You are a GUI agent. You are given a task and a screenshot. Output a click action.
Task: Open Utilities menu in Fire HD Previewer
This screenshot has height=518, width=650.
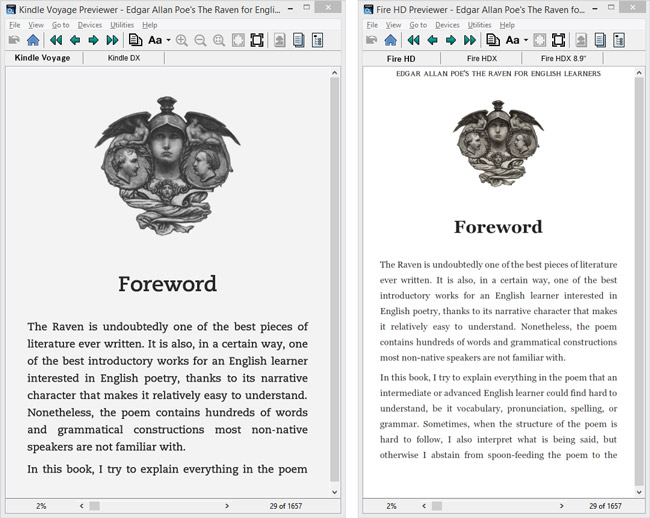480,25
